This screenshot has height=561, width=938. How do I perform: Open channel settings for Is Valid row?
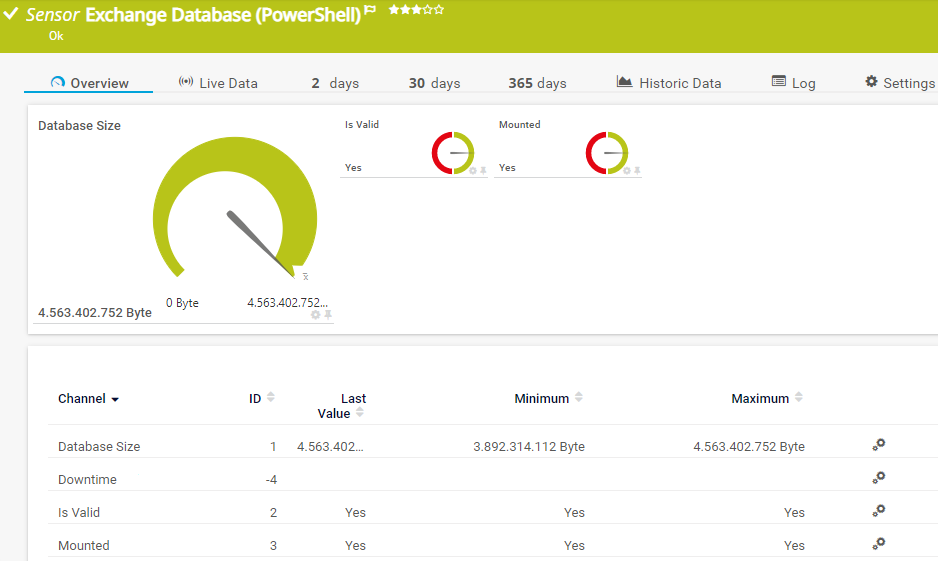click(878, 511)
